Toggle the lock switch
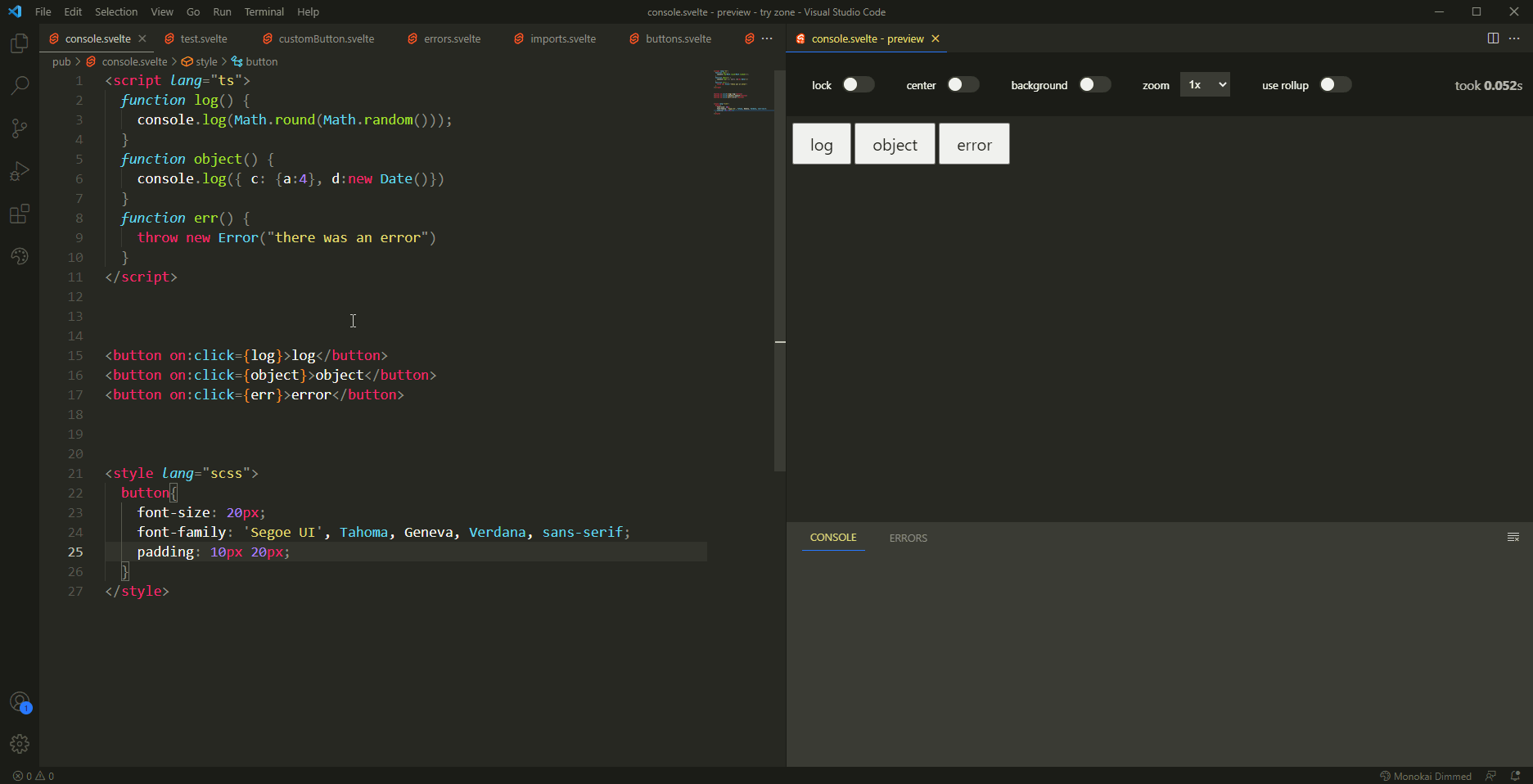The width and height of the screenshot is (1533, 784). pos(858,85)
